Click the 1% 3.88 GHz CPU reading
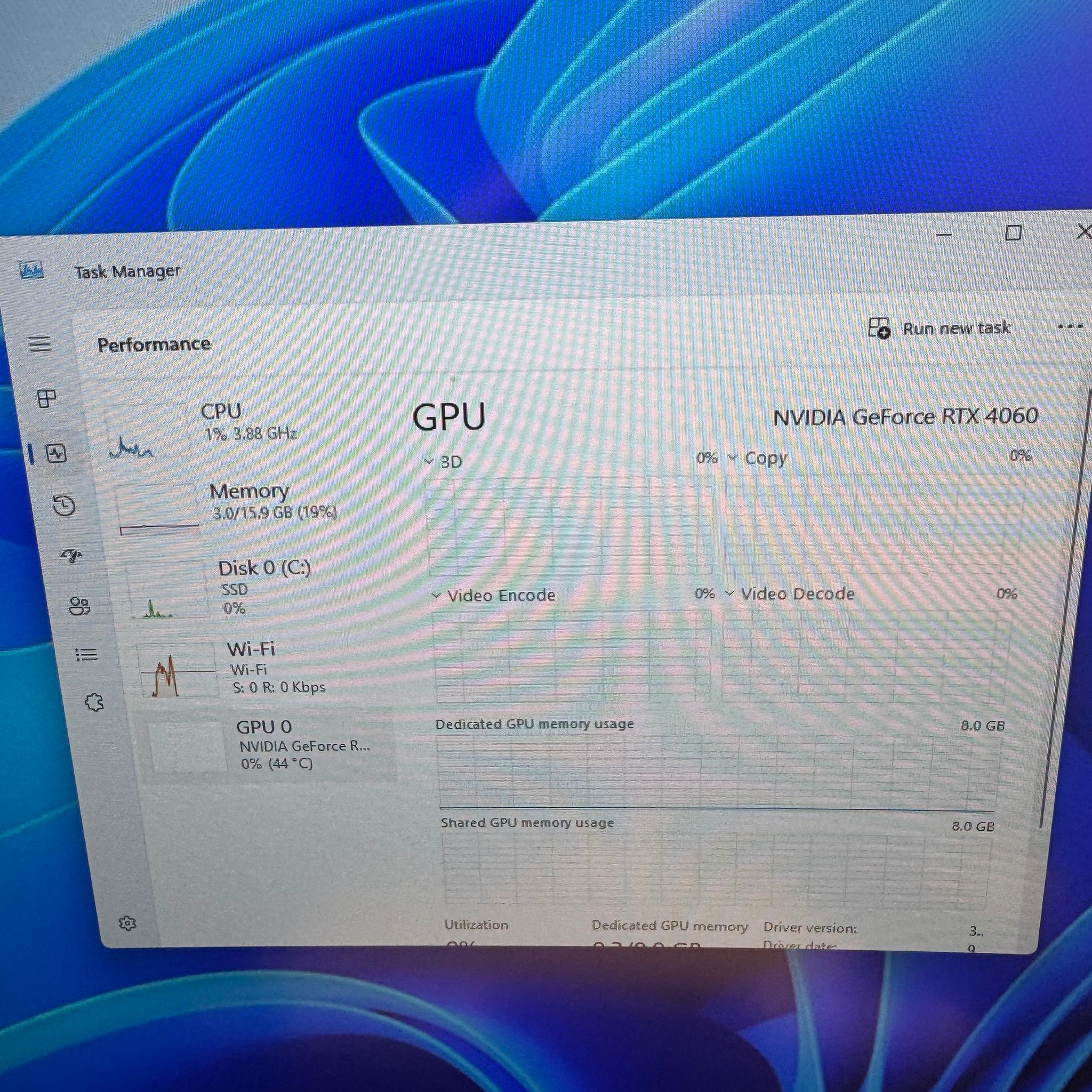The height and width of the screenshot is (1092, 1092). (x=251, y=433)
